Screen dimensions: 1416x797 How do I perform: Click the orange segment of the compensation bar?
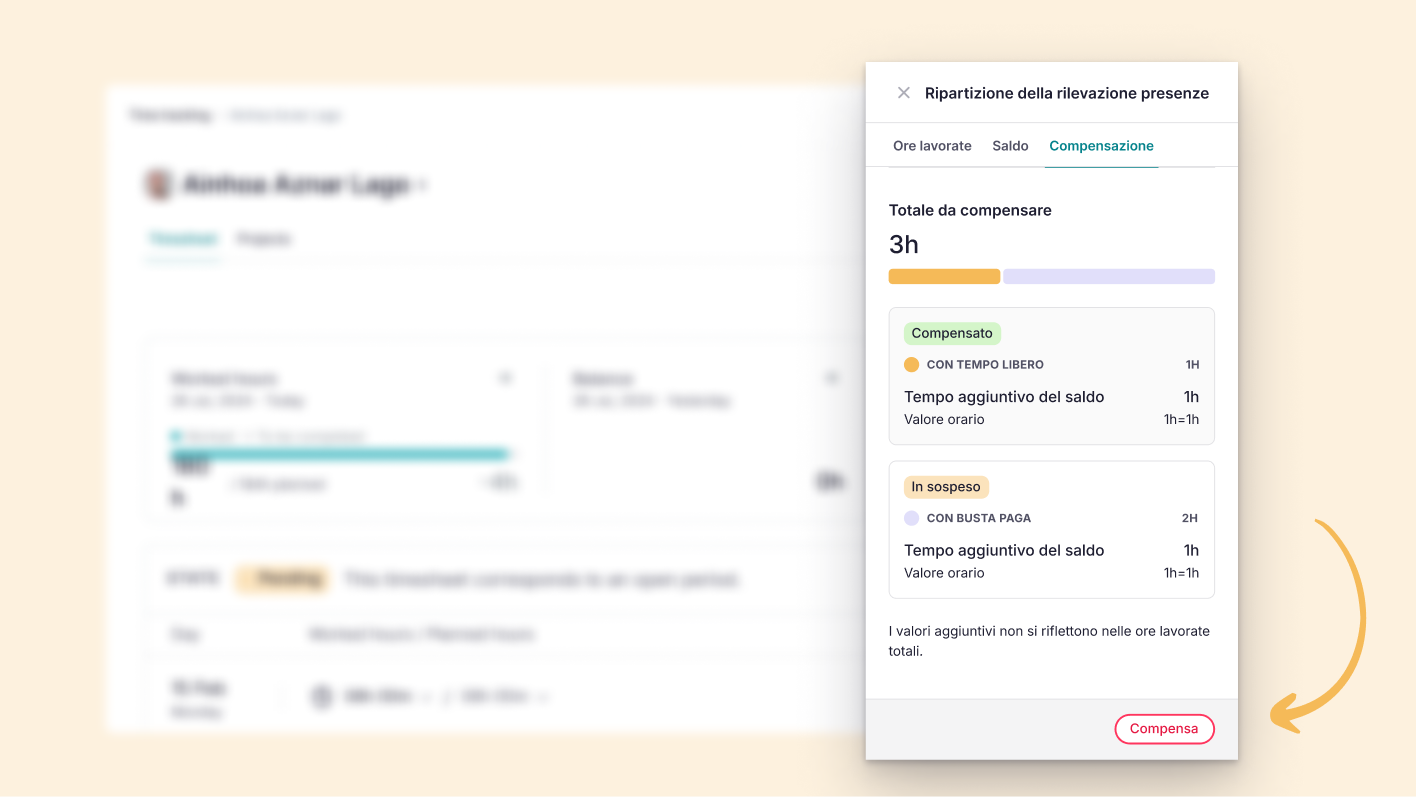point(944,276)
